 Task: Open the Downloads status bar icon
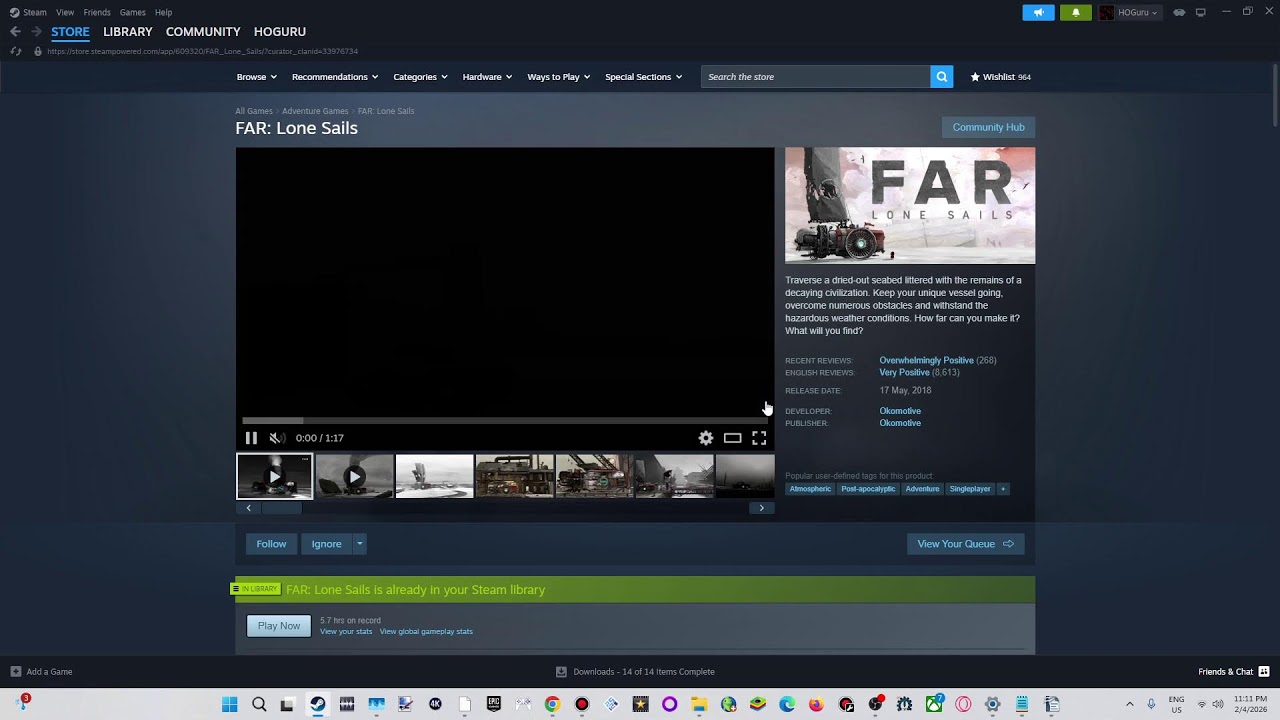561,672
